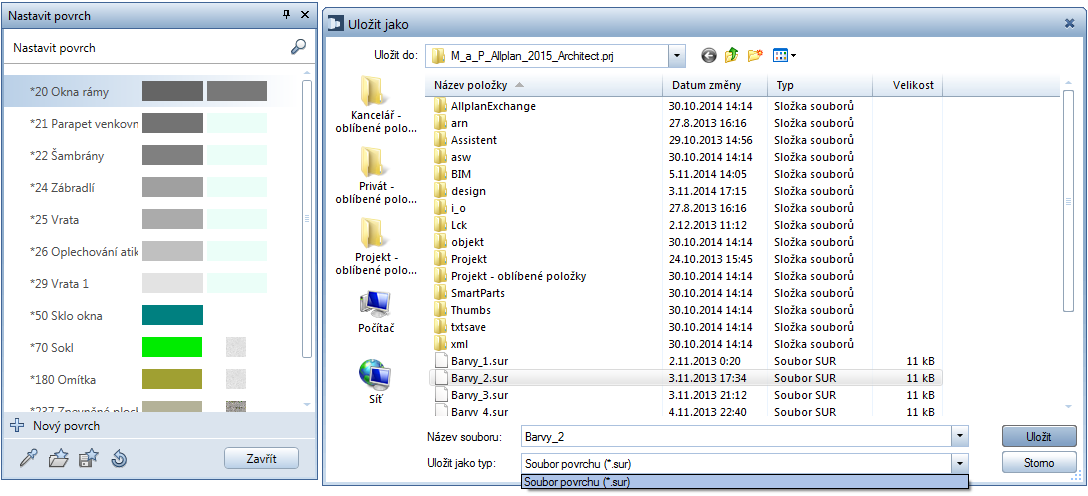Image resolution: width=1088 pixels, height=496 pixels.
Task: Create a new folder with toolbar icon
Action: 755,56
